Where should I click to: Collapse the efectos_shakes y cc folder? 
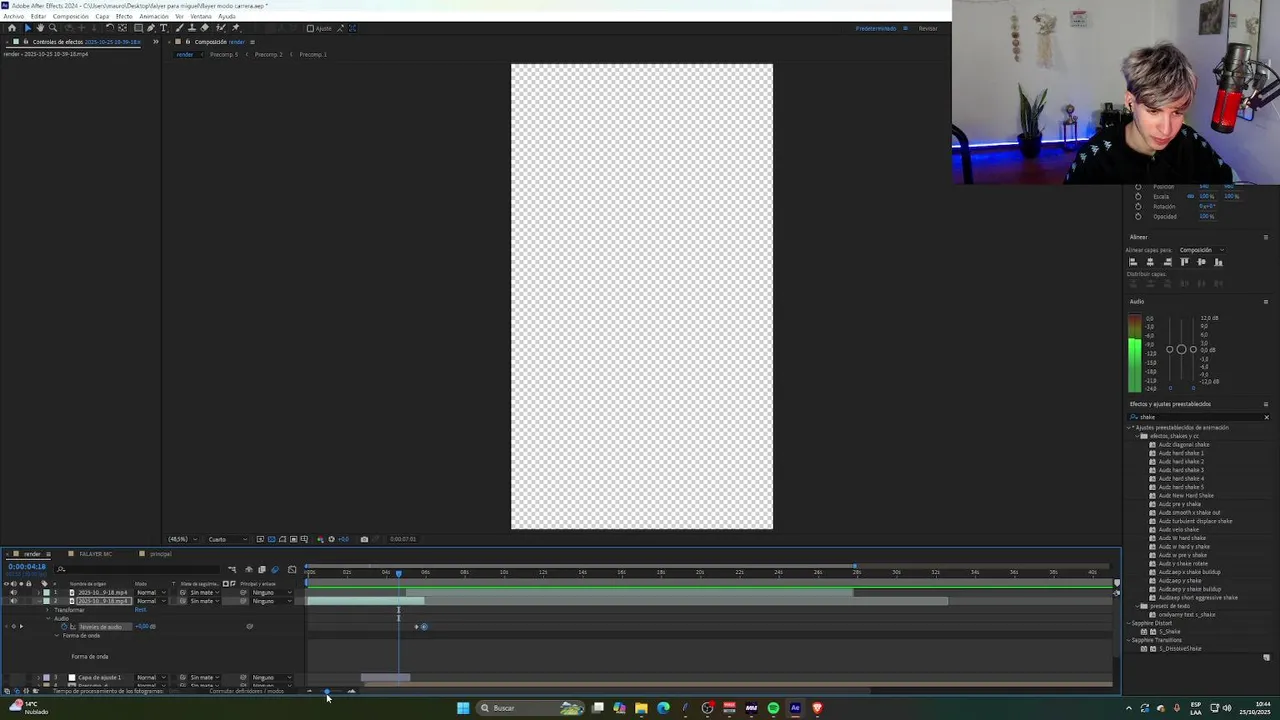point(1137,436)
